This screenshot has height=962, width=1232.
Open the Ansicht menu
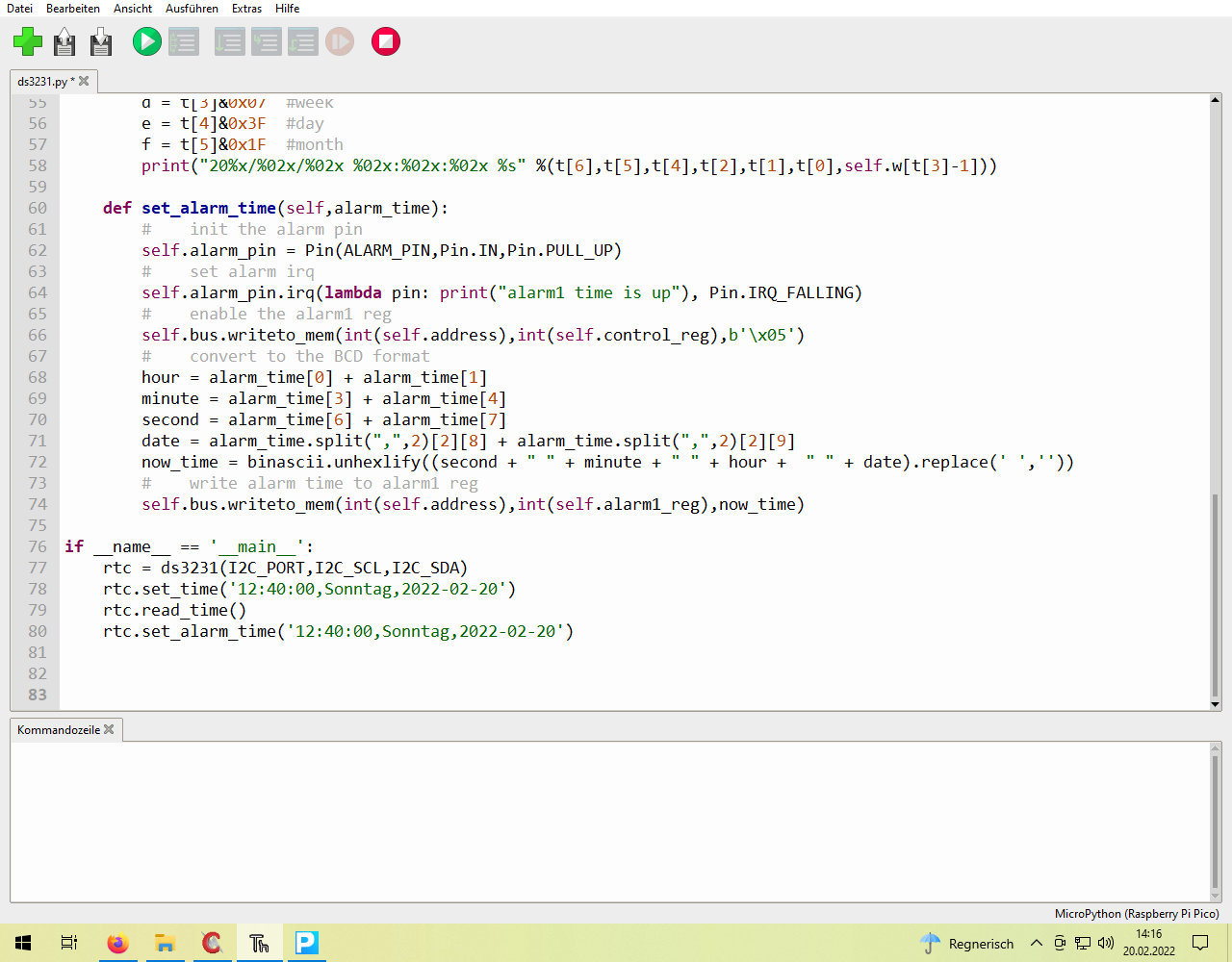click(x=133, y=8)
